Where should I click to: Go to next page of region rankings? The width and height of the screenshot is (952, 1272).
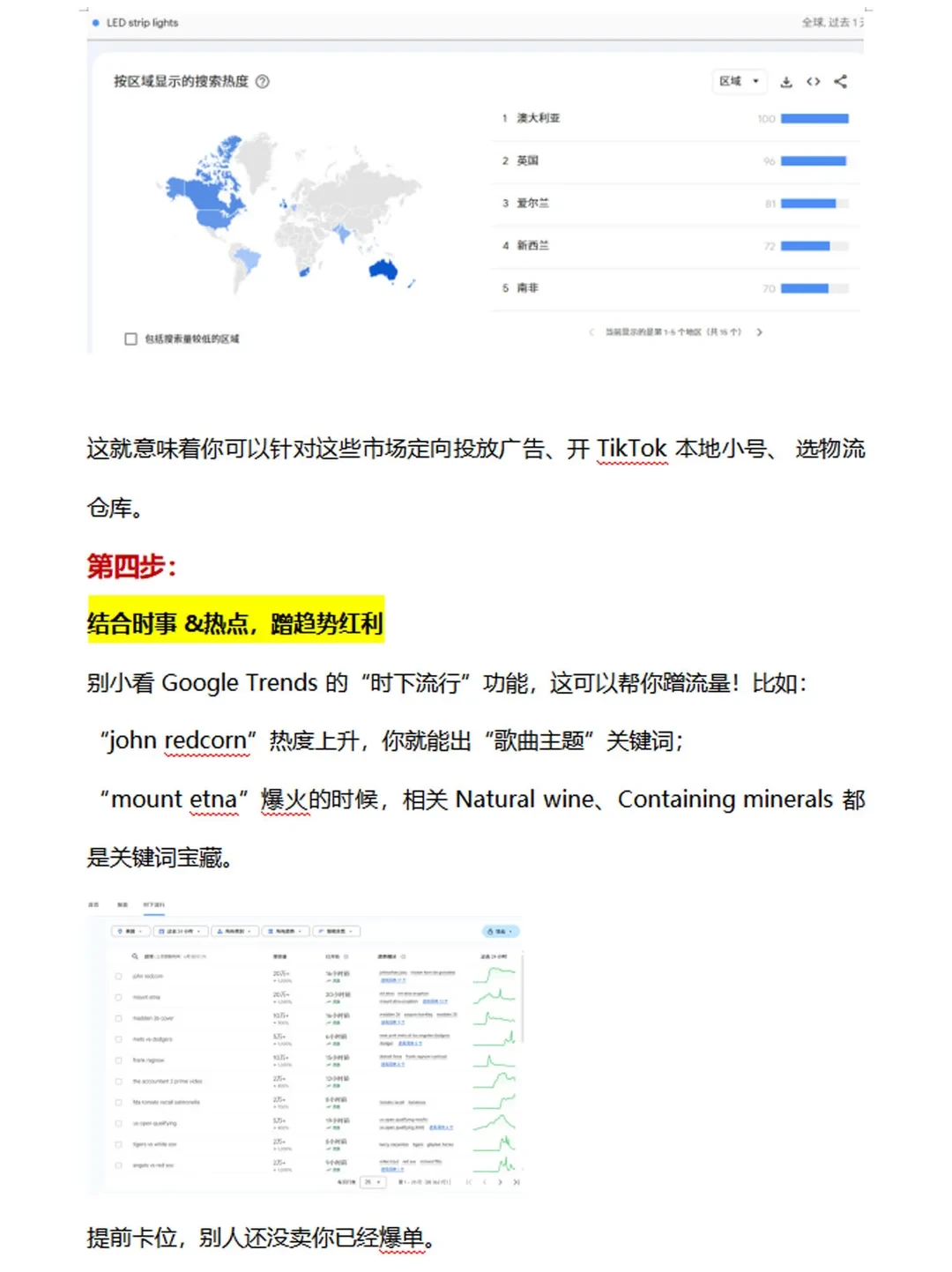(759, 332)
